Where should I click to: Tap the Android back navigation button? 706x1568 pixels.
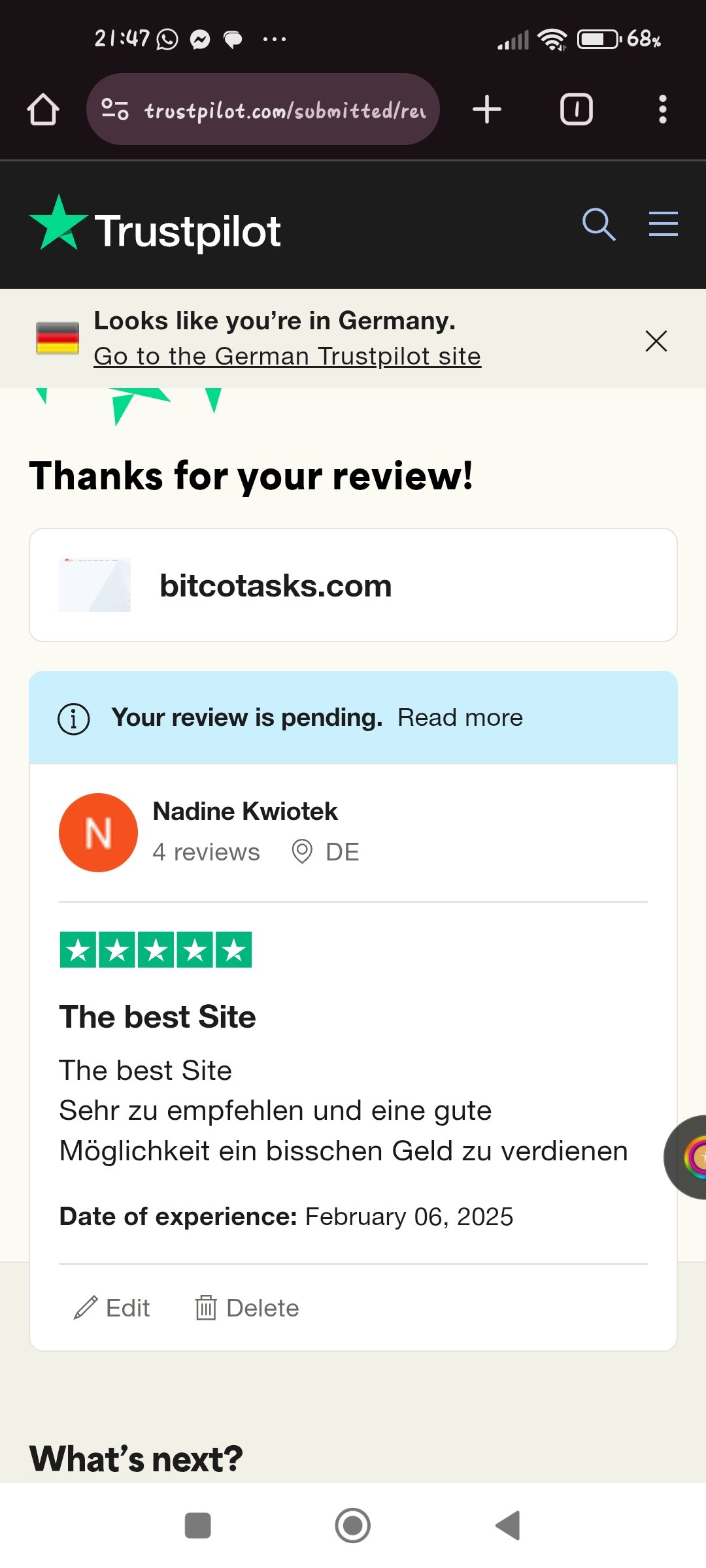(508, 1526)
